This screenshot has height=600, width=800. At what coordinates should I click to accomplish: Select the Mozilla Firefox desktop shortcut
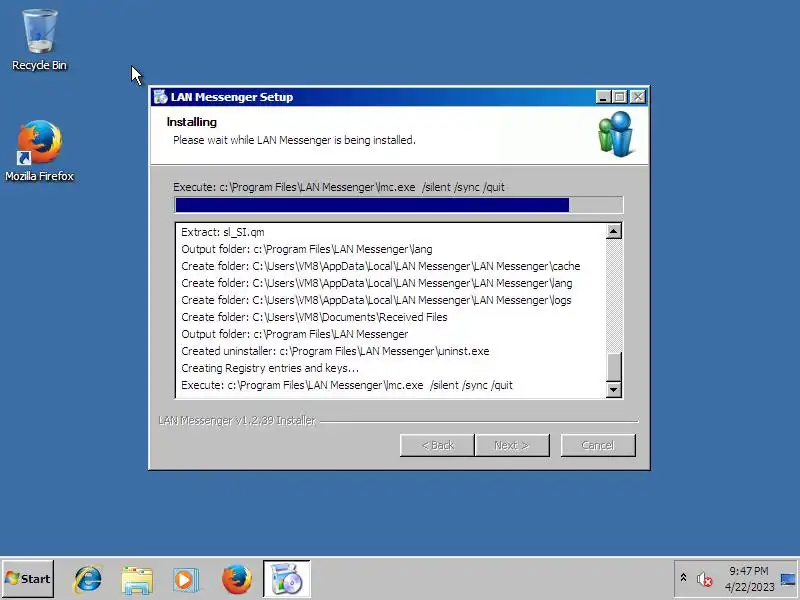click(x=39, y=151)
